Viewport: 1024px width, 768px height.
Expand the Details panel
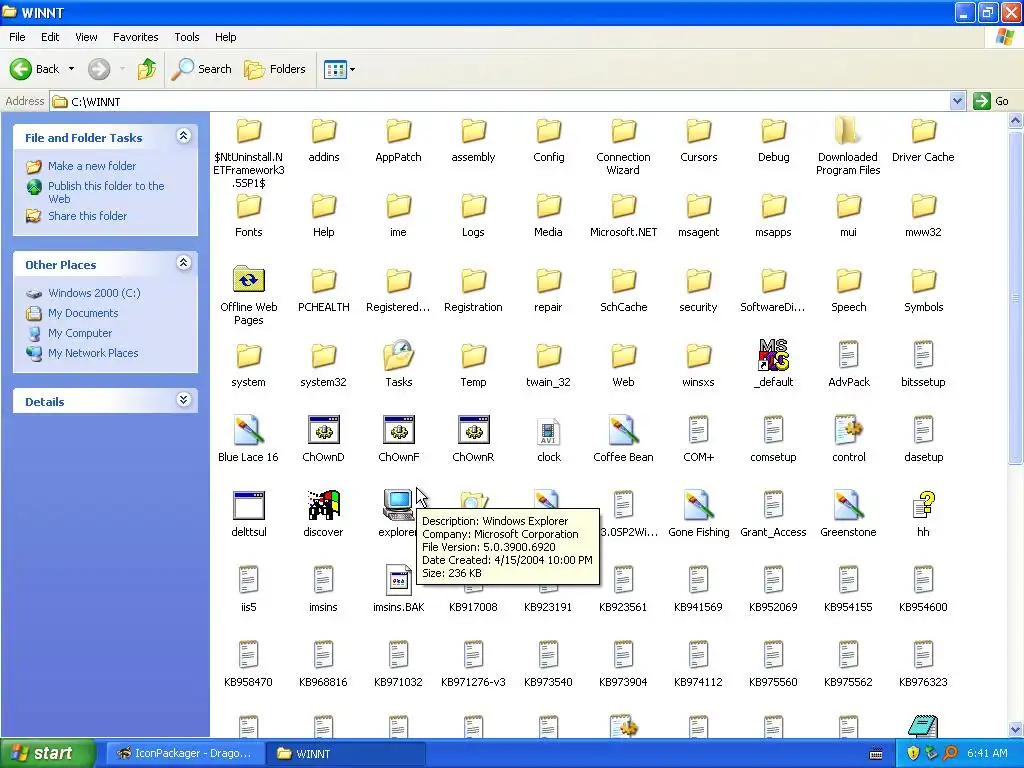(184, 400)
